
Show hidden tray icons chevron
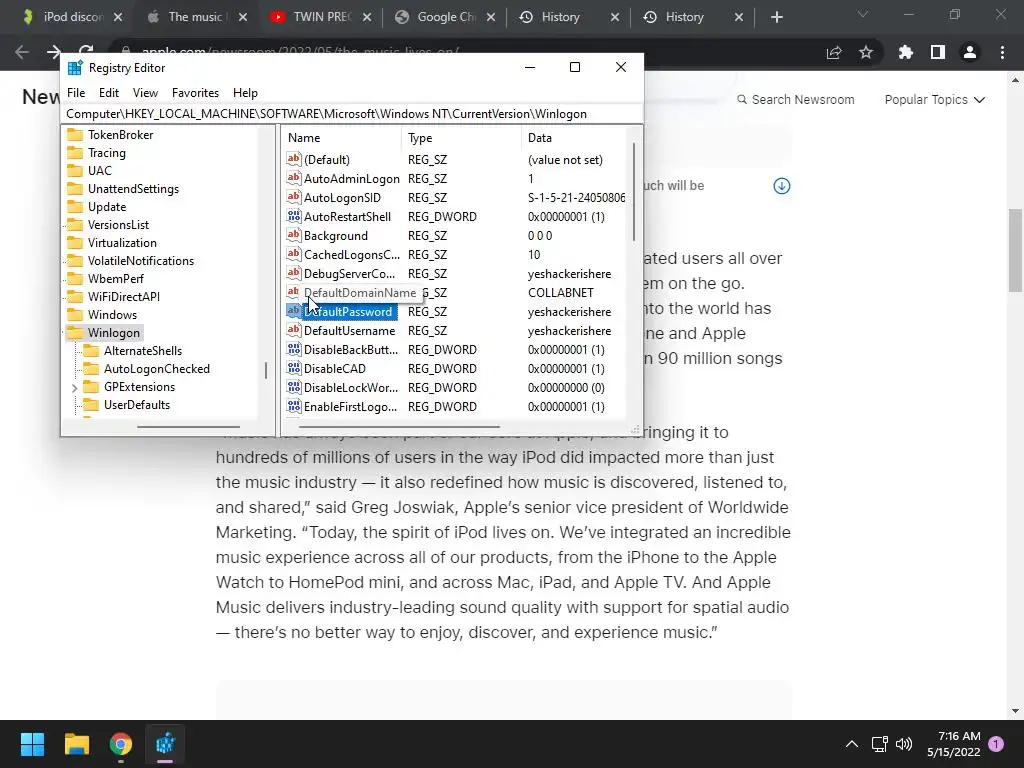click(x=852, y=744)
